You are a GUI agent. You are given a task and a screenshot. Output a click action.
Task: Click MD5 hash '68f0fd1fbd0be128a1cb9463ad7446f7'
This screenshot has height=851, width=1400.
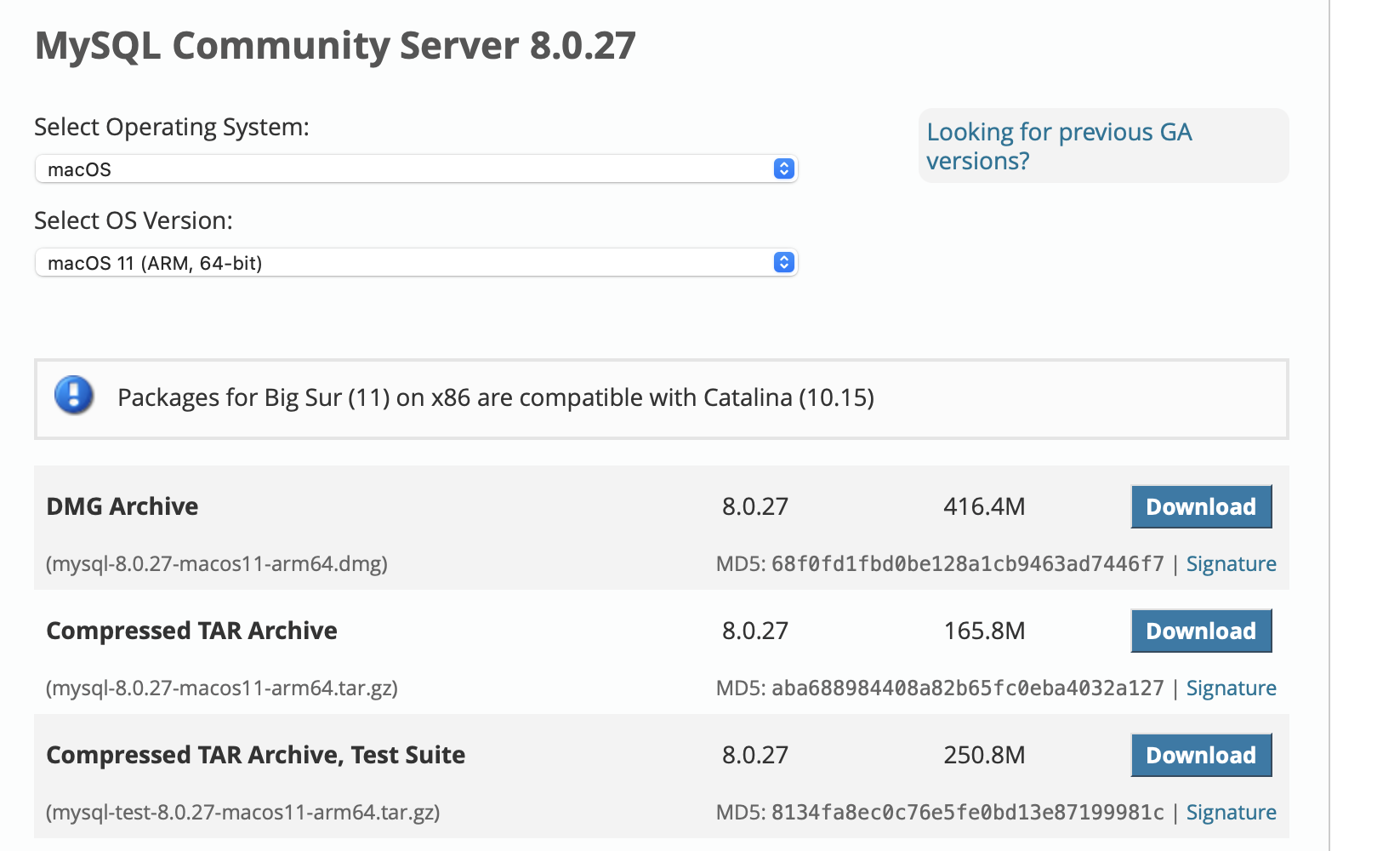coord(967,563)
